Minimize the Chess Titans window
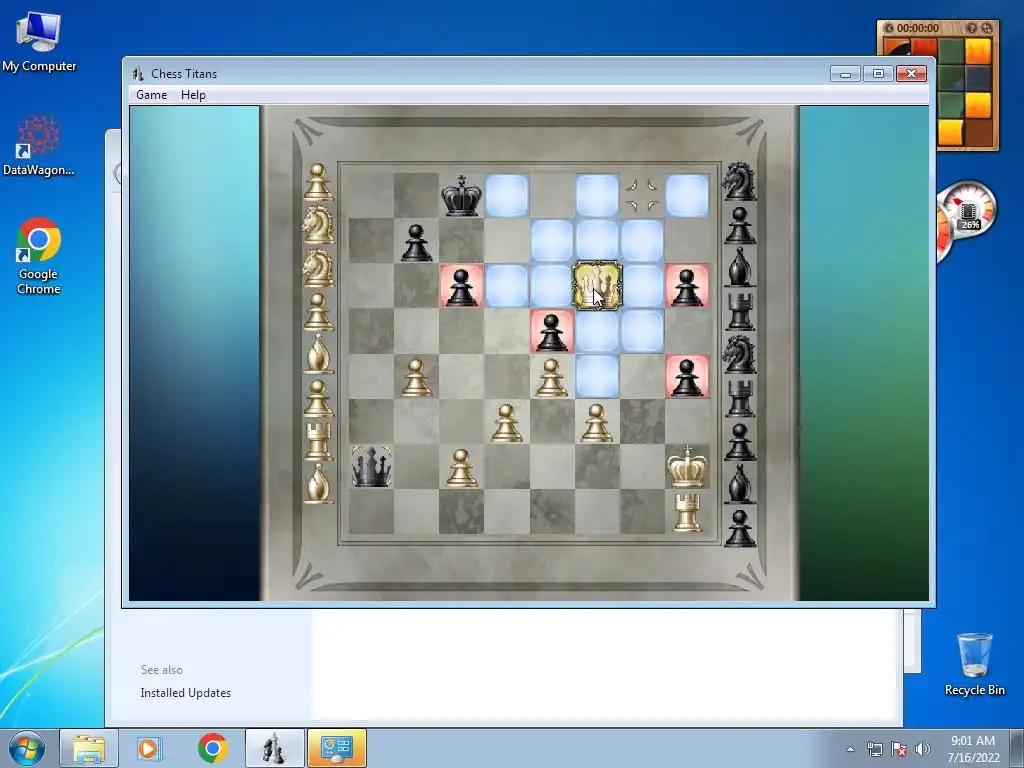Image resolution: width=1024 pixels, height=768 pixels. tap(845, 74)
